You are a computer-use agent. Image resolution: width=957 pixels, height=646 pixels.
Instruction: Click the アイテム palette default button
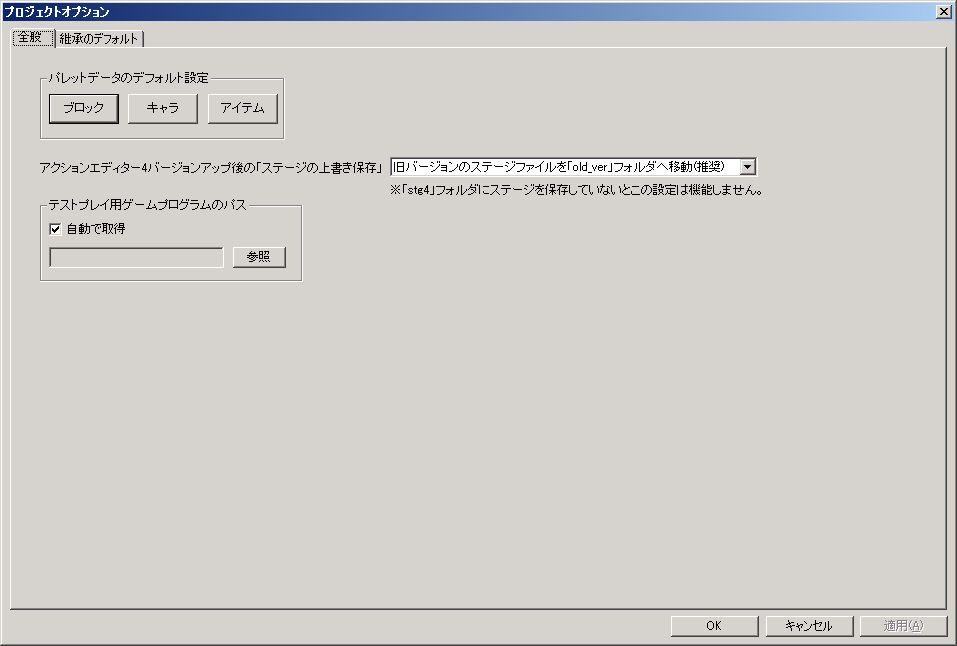pyautogui.click(x=242, y=109)
